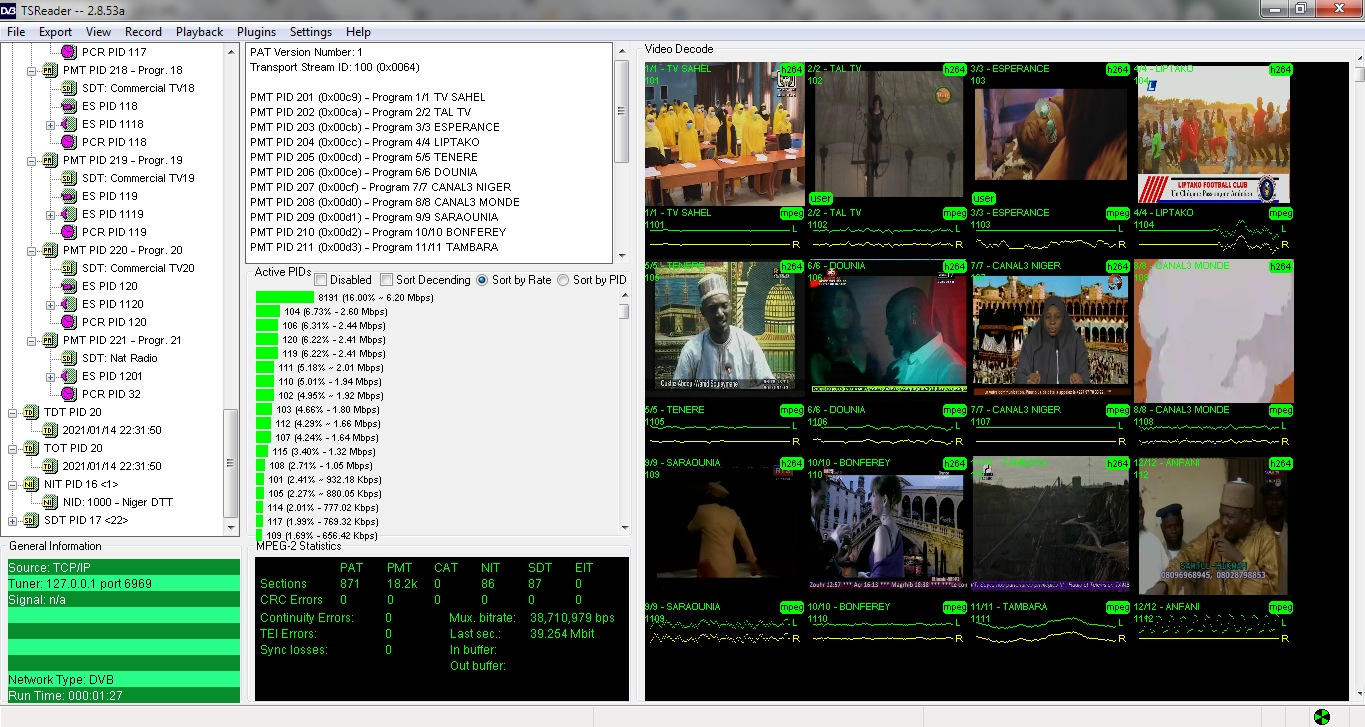Image resolution: width=1365 pixels, height=727 pixels.
Task: Click the clock icon beside PCR PID 32
Action: [x=68, y=394]
